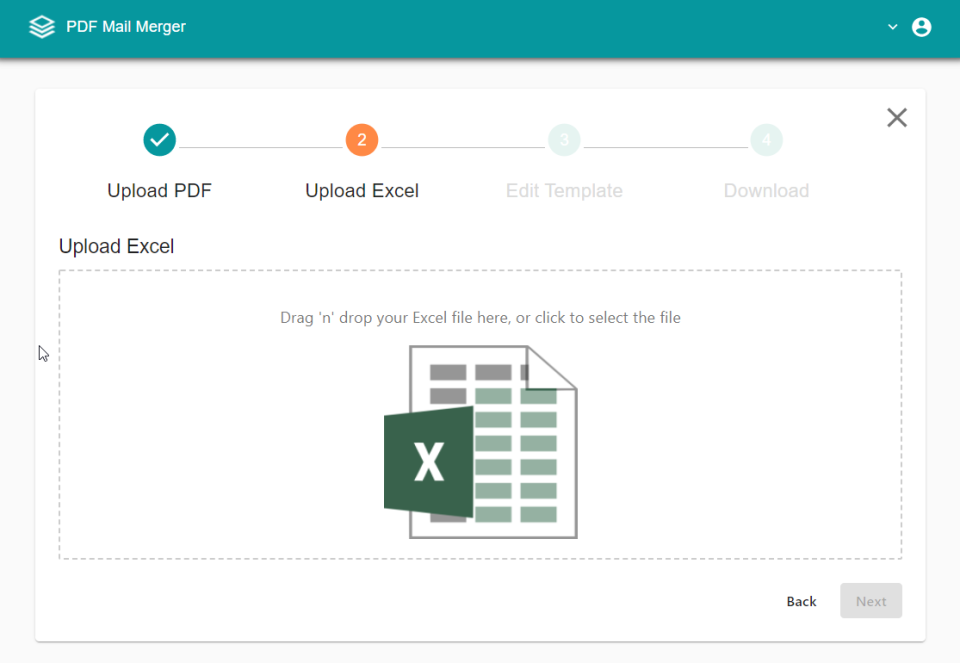960x663 pixels.
Task: Click the stacked-layers PDF Mail Merger logo
Action: (41, 27)
